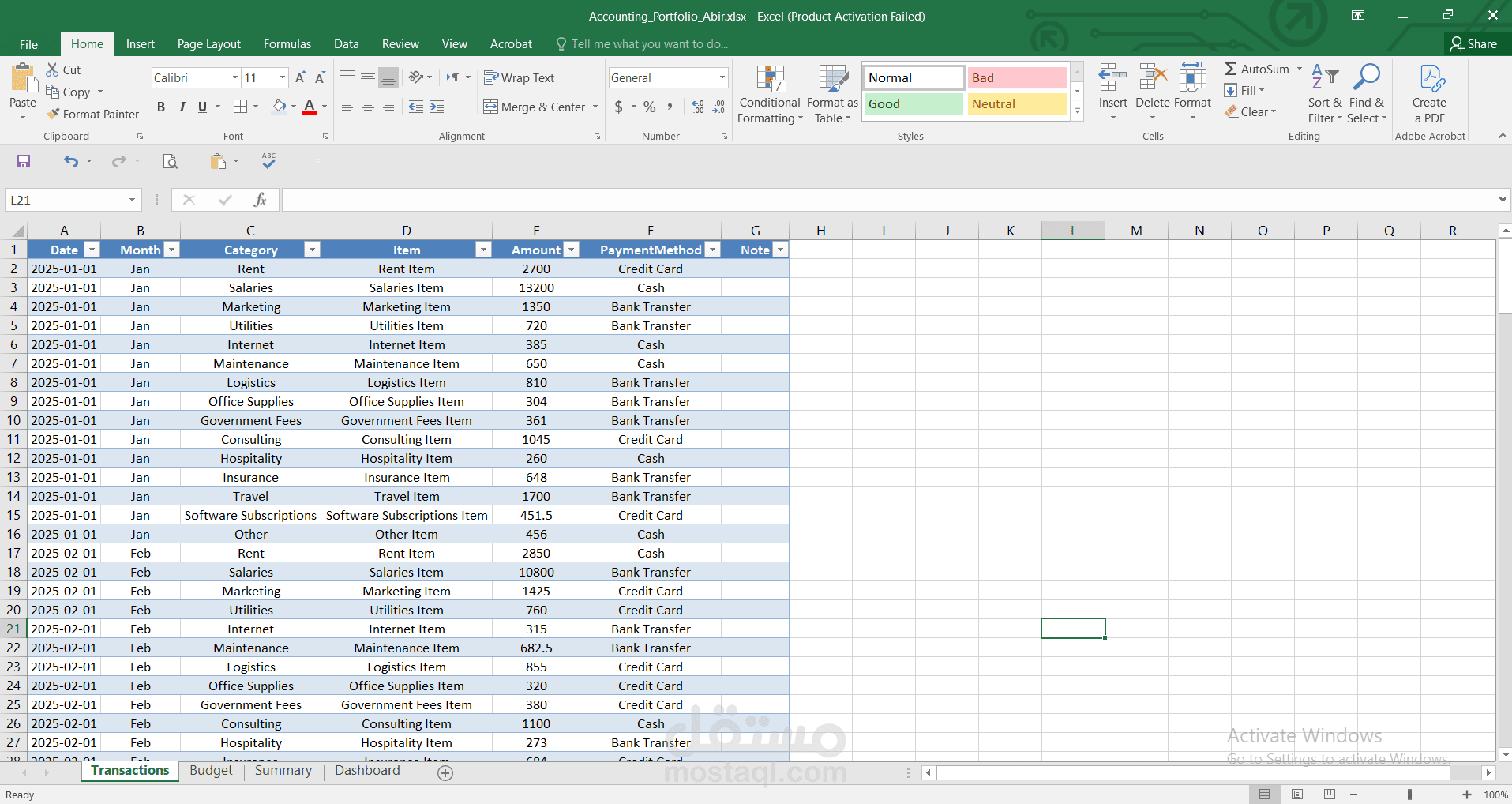1512x804 pixels.
Task: Open the Date column filter dropdown
Action: click(x=92, y=250)
